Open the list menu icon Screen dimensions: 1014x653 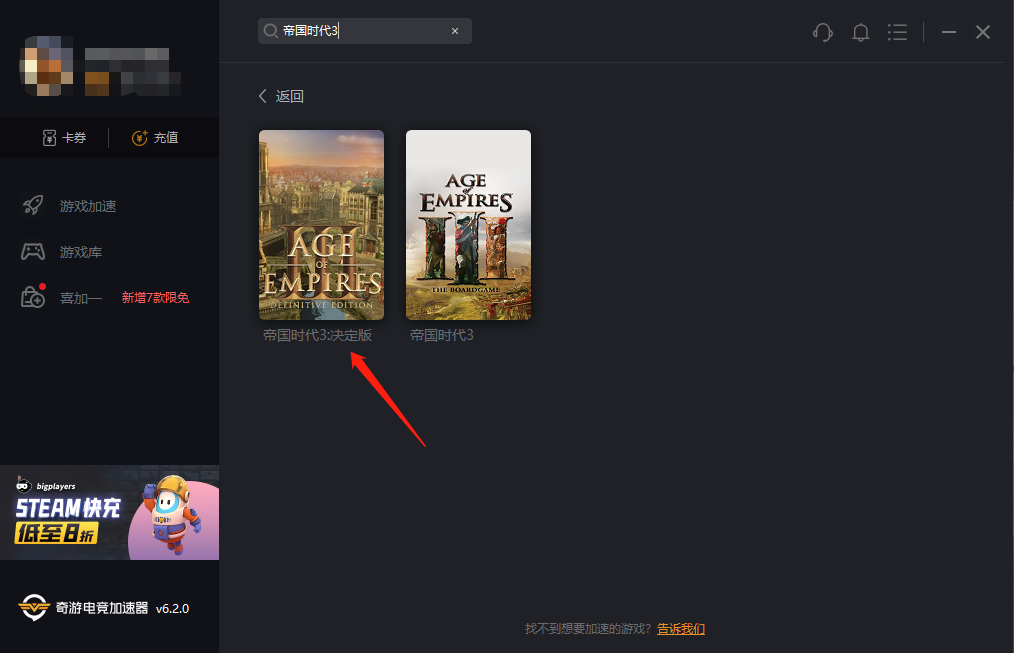898,32
